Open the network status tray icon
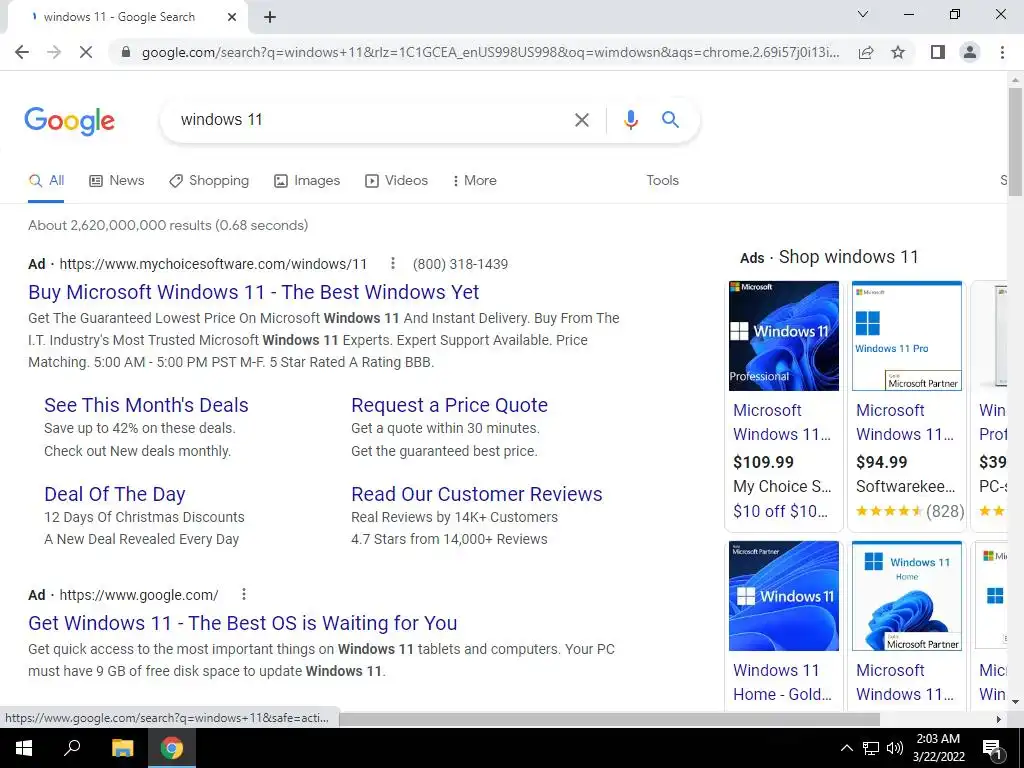Viewport: 1024px width, 768px height. point(871,748)
